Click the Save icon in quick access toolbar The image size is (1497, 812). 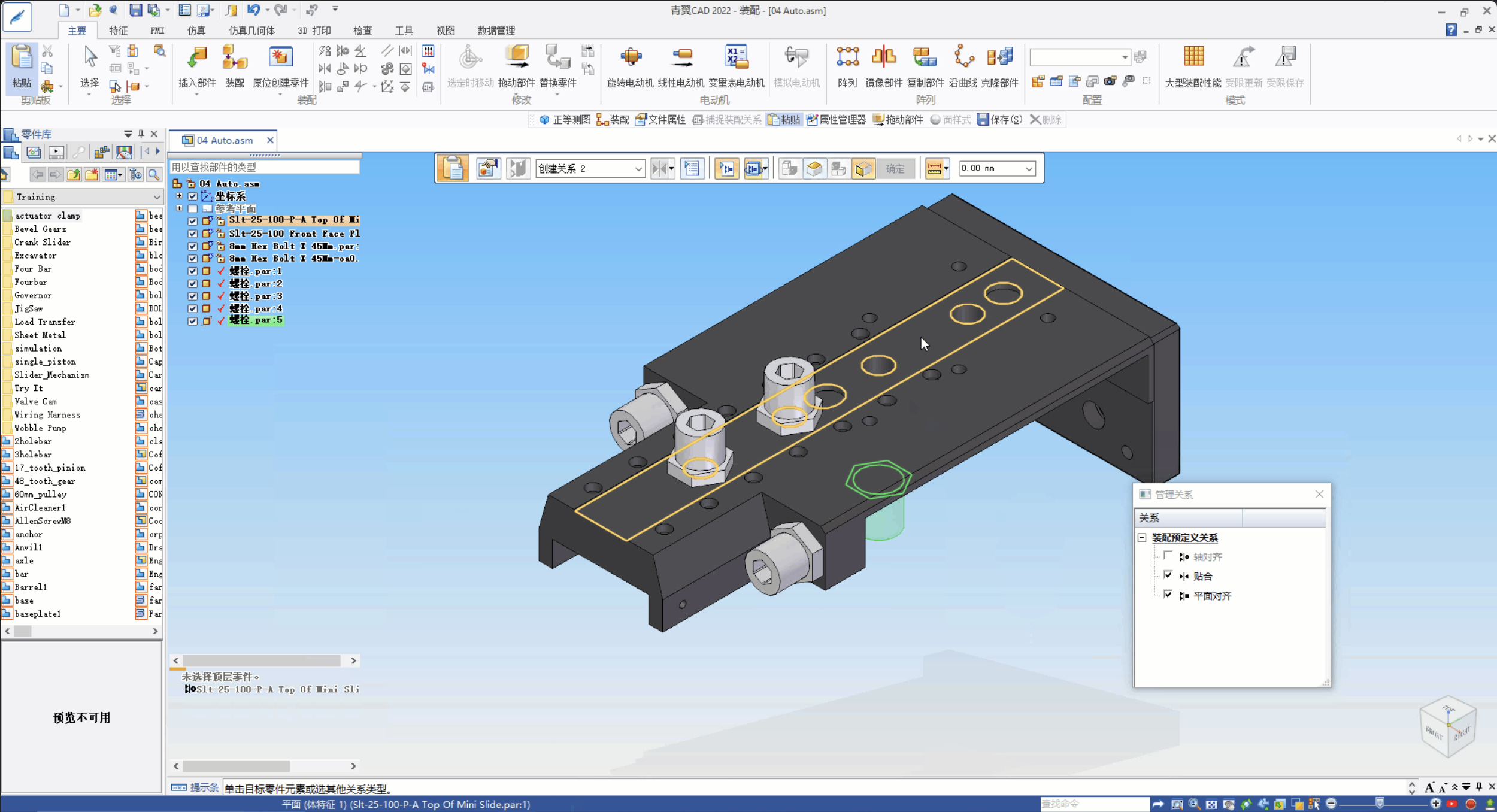136,10
